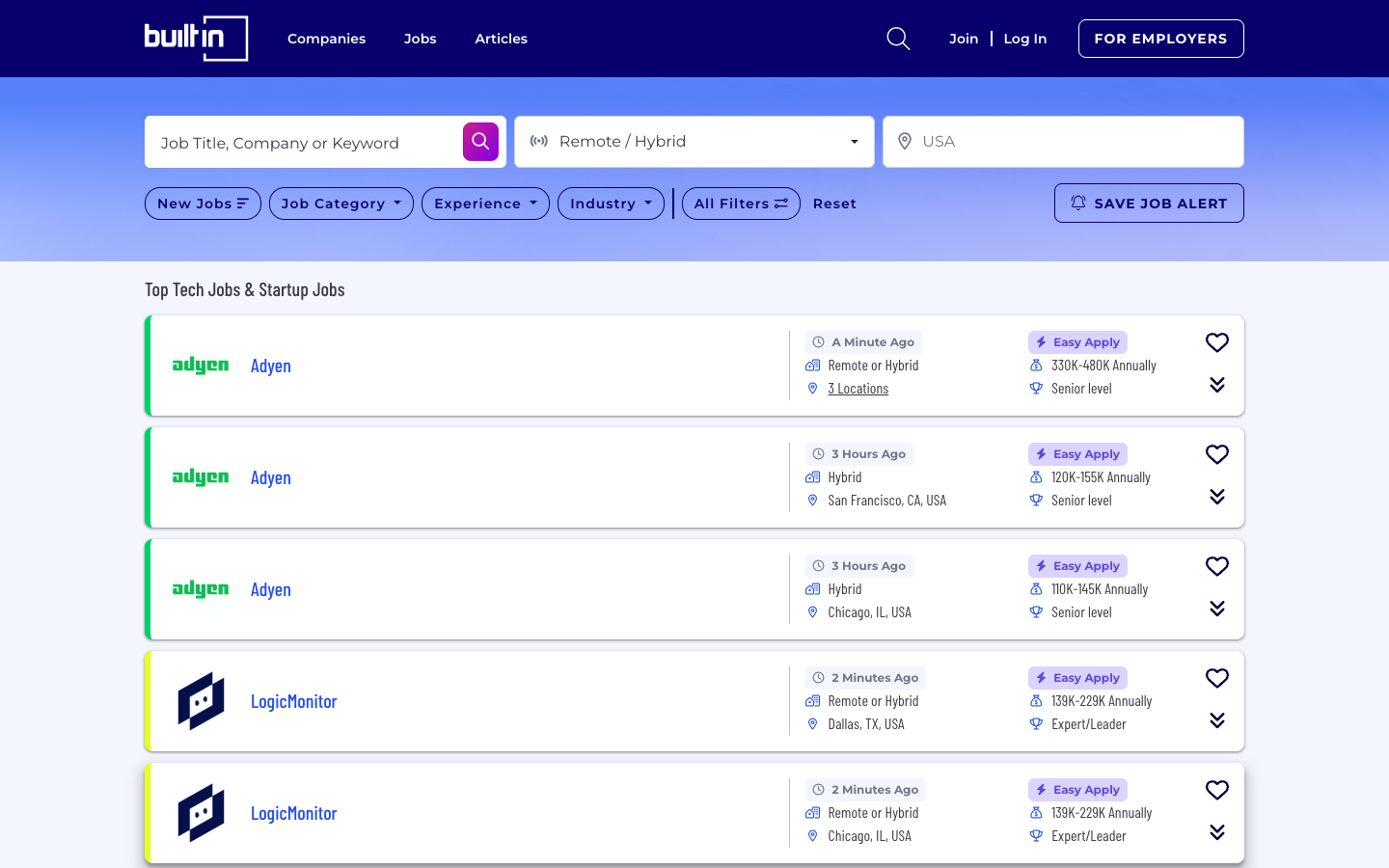
Task: Submit job search with purple magnifier button
Action: tap(480, 142)
